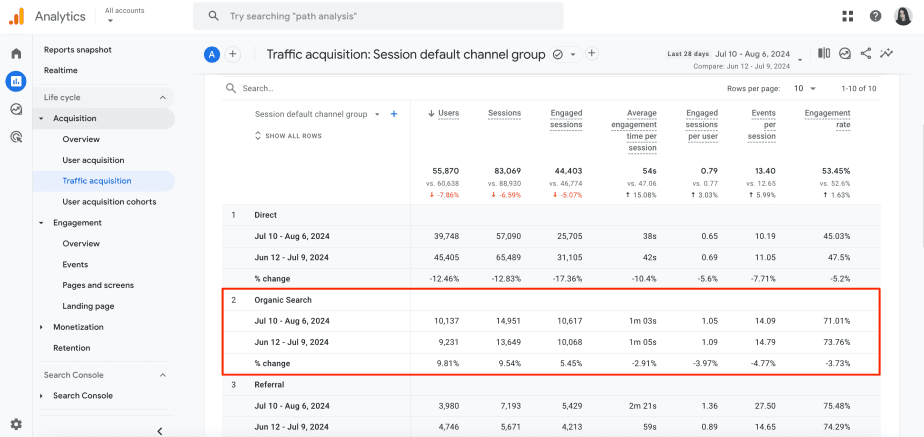Screen dimensions: 924x437
Task: Select the Reports bar chart icon
Action: pos(16,81)
